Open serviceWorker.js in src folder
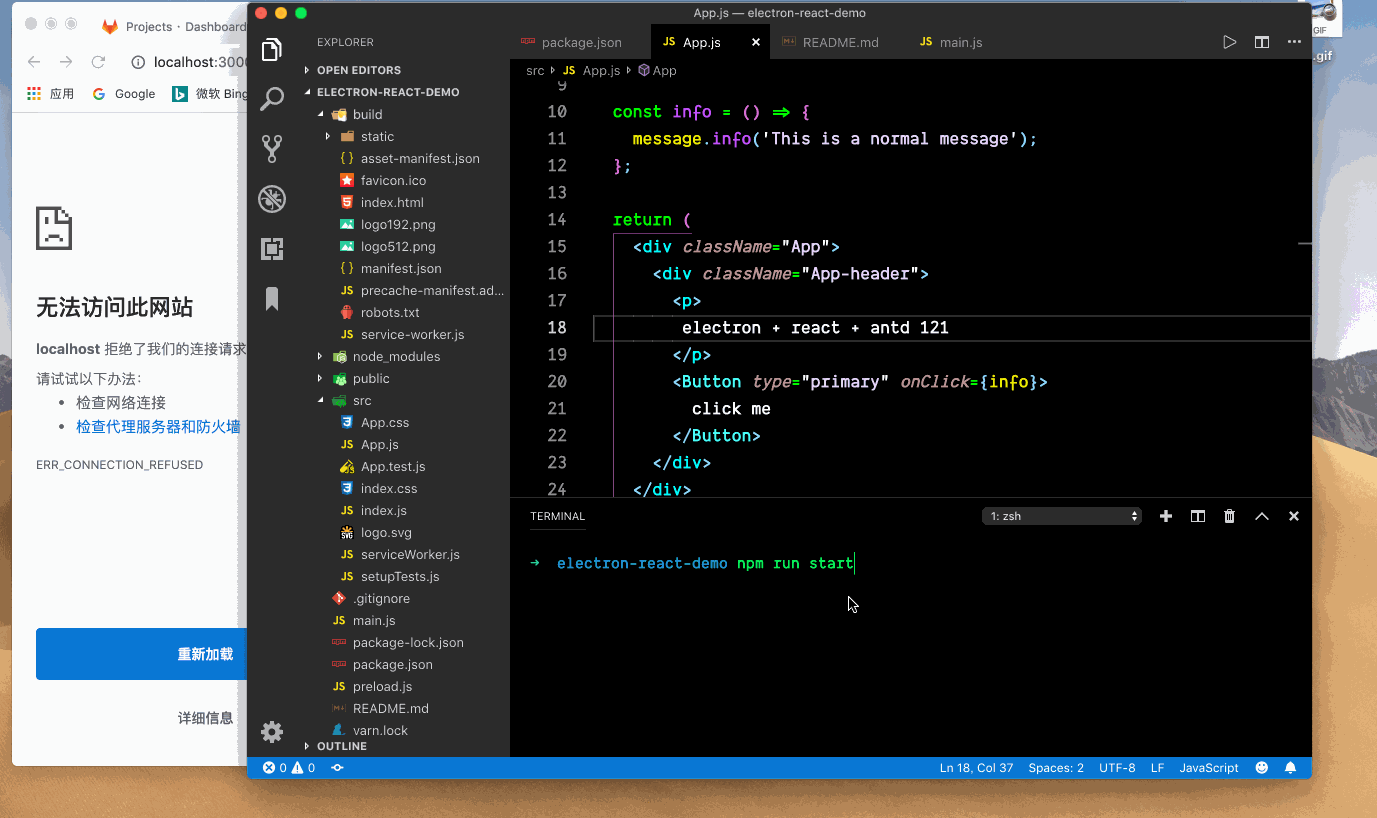Screen dimensions: 1377x818 tap(410, 554)
